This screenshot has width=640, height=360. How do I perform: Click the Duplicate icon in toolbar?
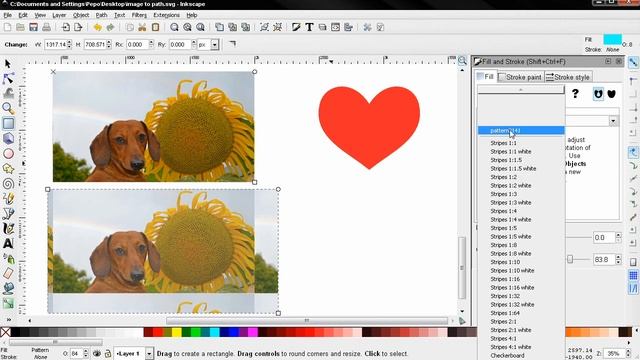pyautogui.click(x=219, y=27)
